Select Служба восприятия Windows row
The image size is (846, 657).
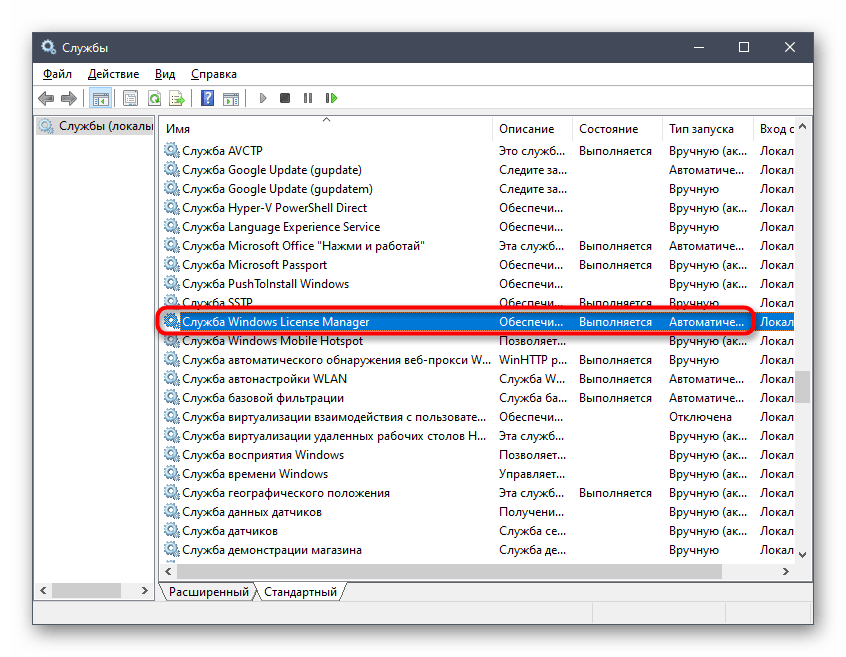(478, 455)
